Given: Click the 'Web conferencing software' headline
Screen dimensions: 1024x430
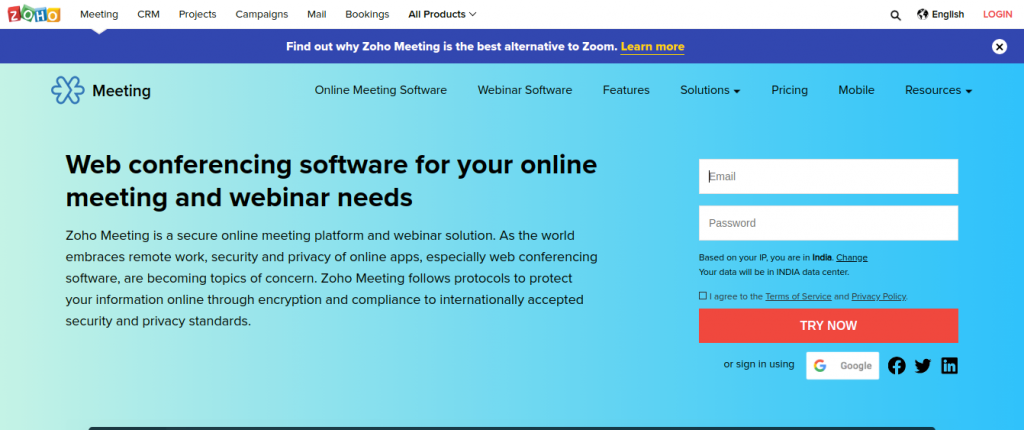Looking at the screenshot, I should [331, 180].
